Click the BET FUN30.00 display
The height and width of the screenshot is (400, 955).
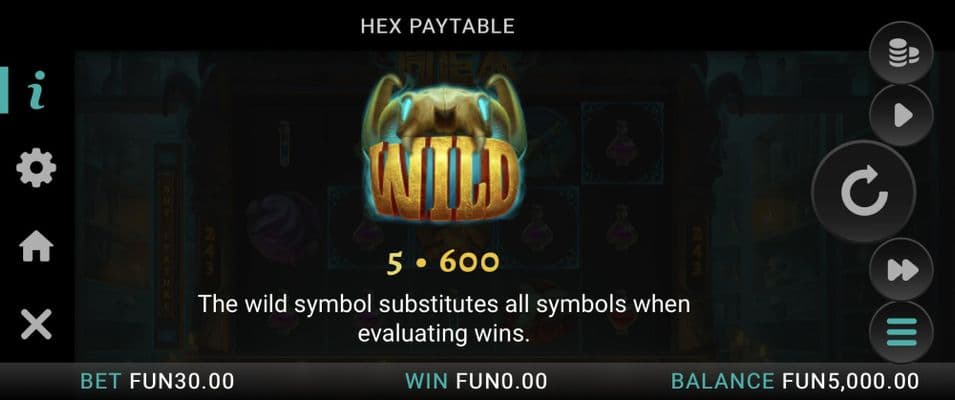coord(157,381)
